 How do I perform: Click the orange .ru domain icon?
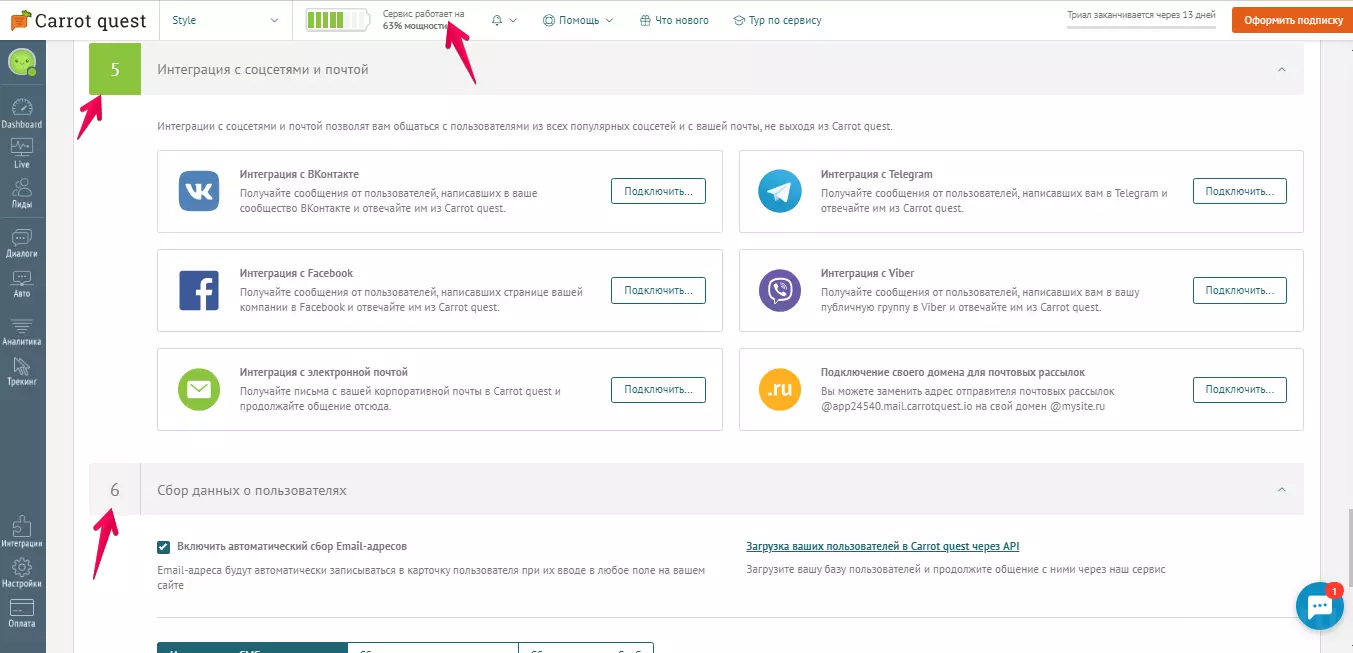pos(780,389)
